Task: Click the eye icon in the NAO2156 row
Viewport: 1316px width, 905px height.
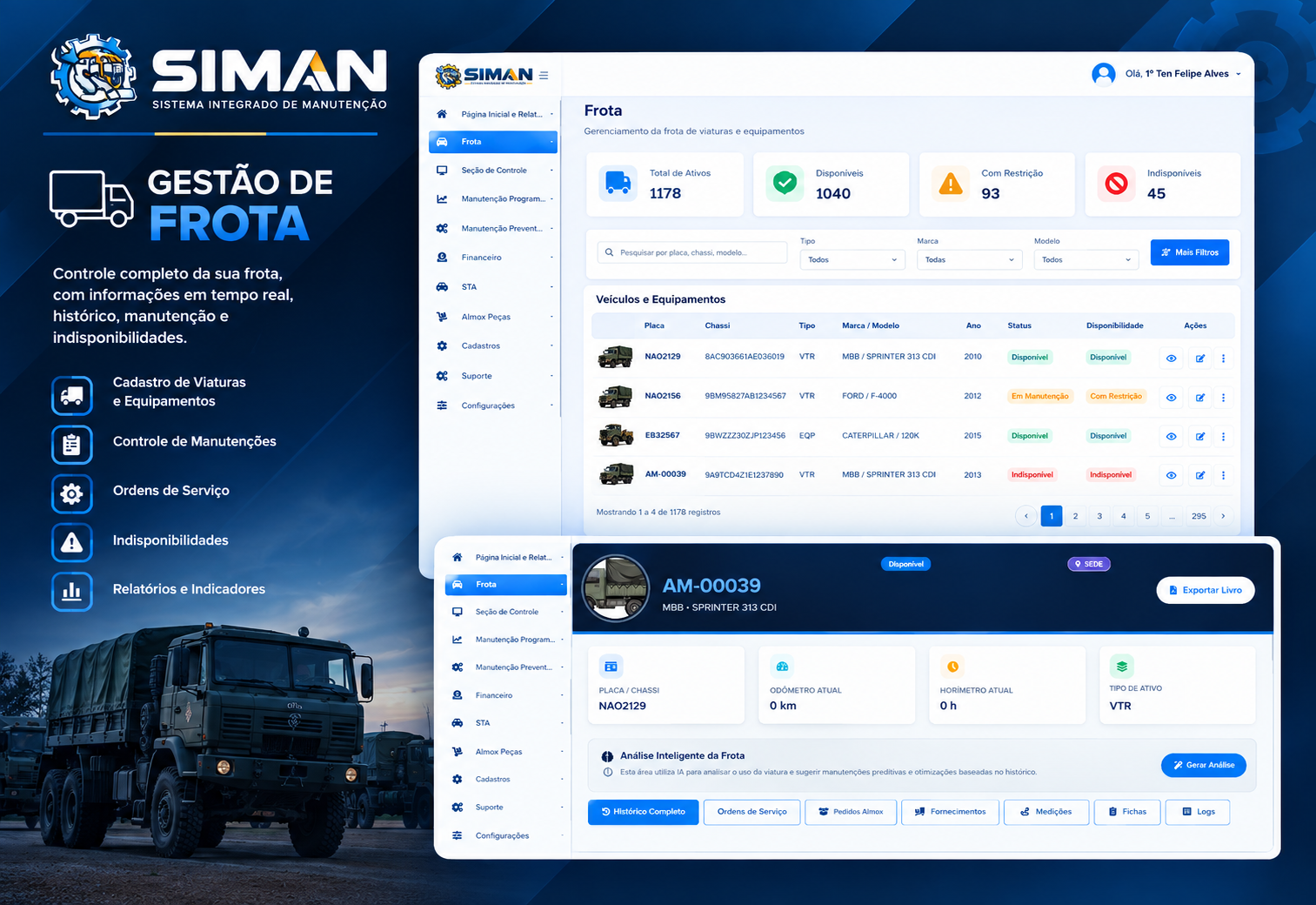Action: click(x=1172, y=398)
